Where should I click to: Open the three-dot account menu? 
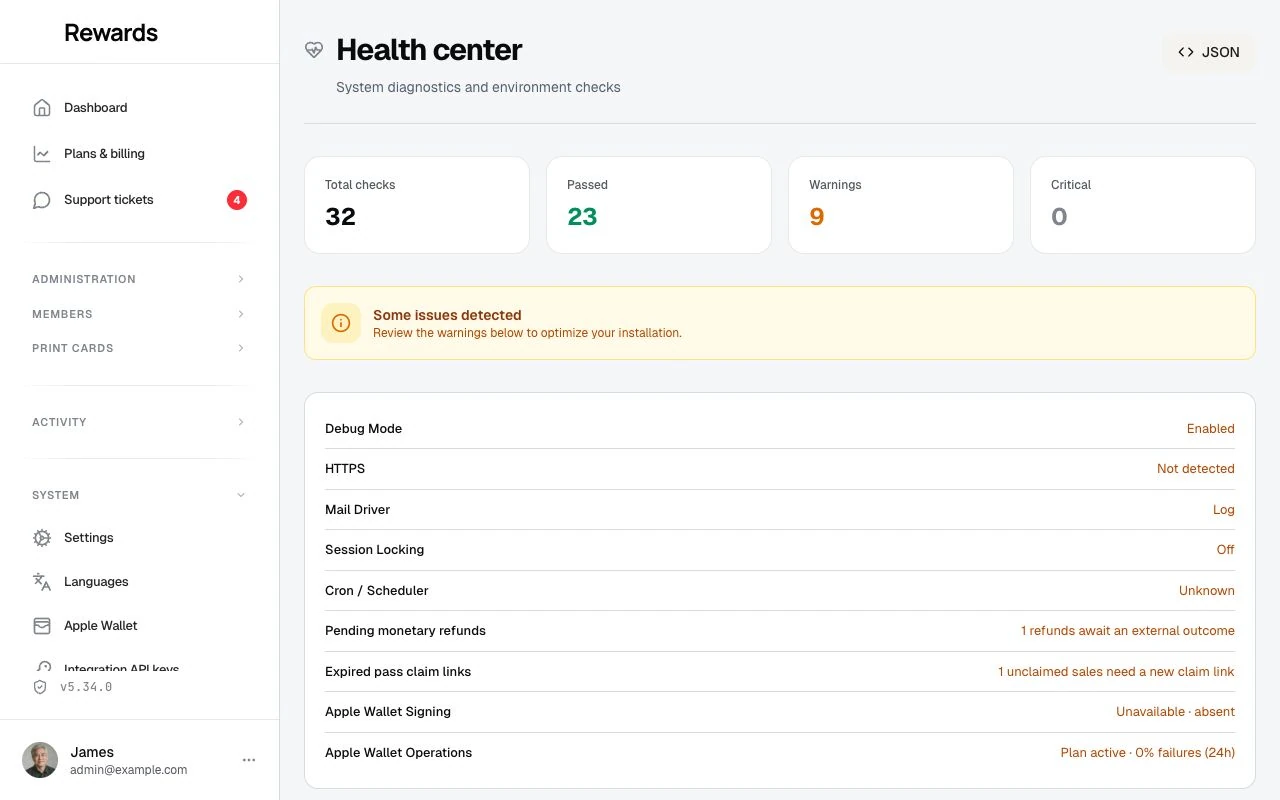coord(249,760)
